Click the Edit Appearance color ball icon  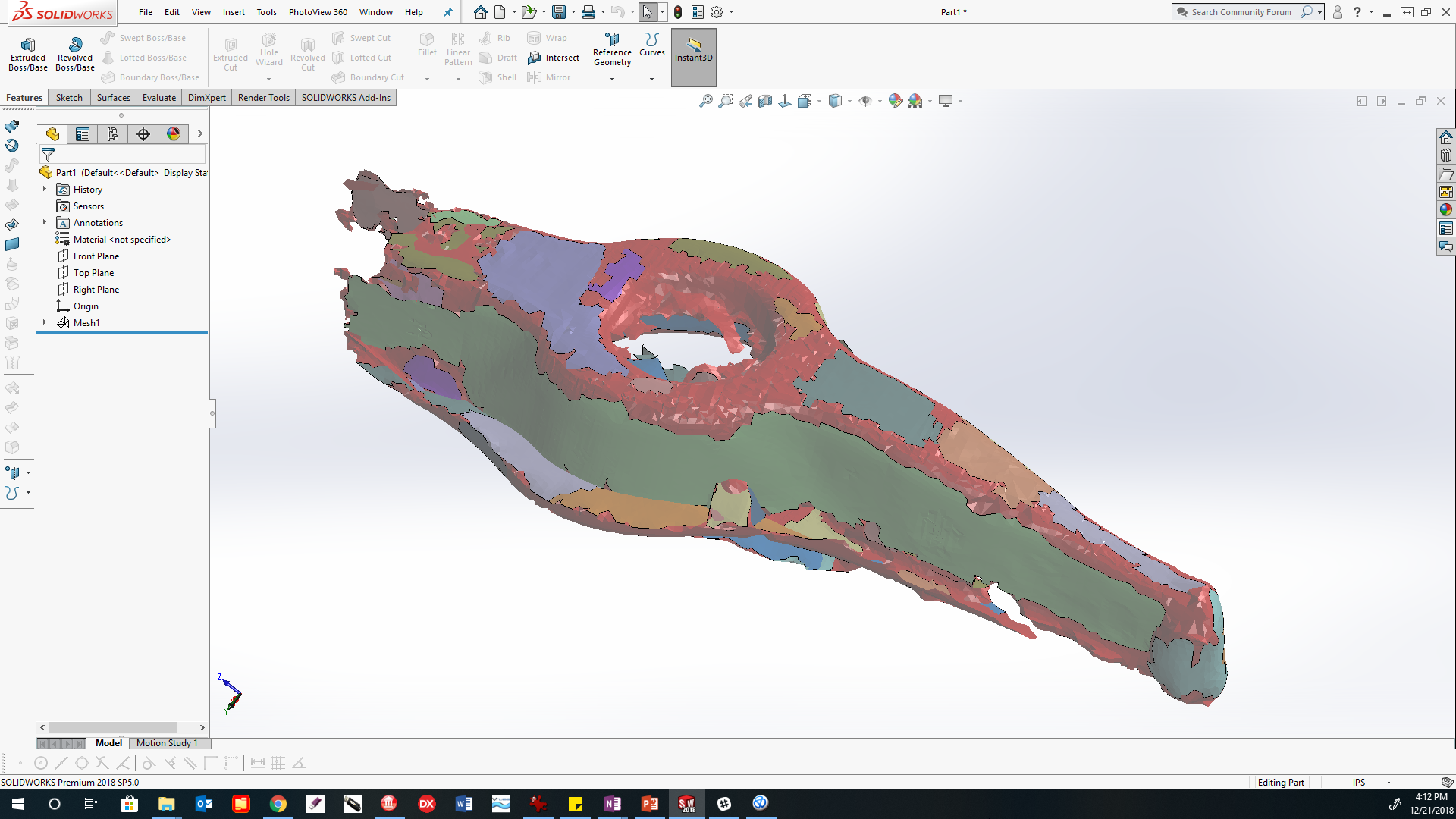pyautogui.click(x=895, y=101)
